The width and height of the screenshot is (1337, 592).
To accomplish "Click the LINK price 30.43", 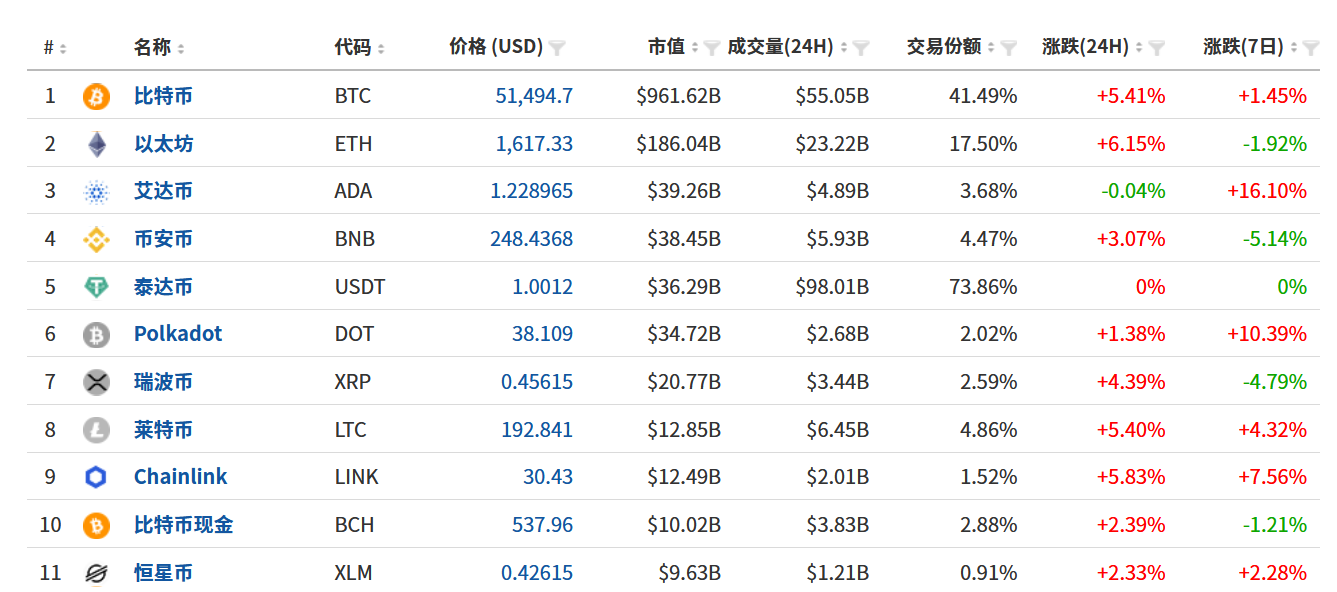I will (548, 477).
